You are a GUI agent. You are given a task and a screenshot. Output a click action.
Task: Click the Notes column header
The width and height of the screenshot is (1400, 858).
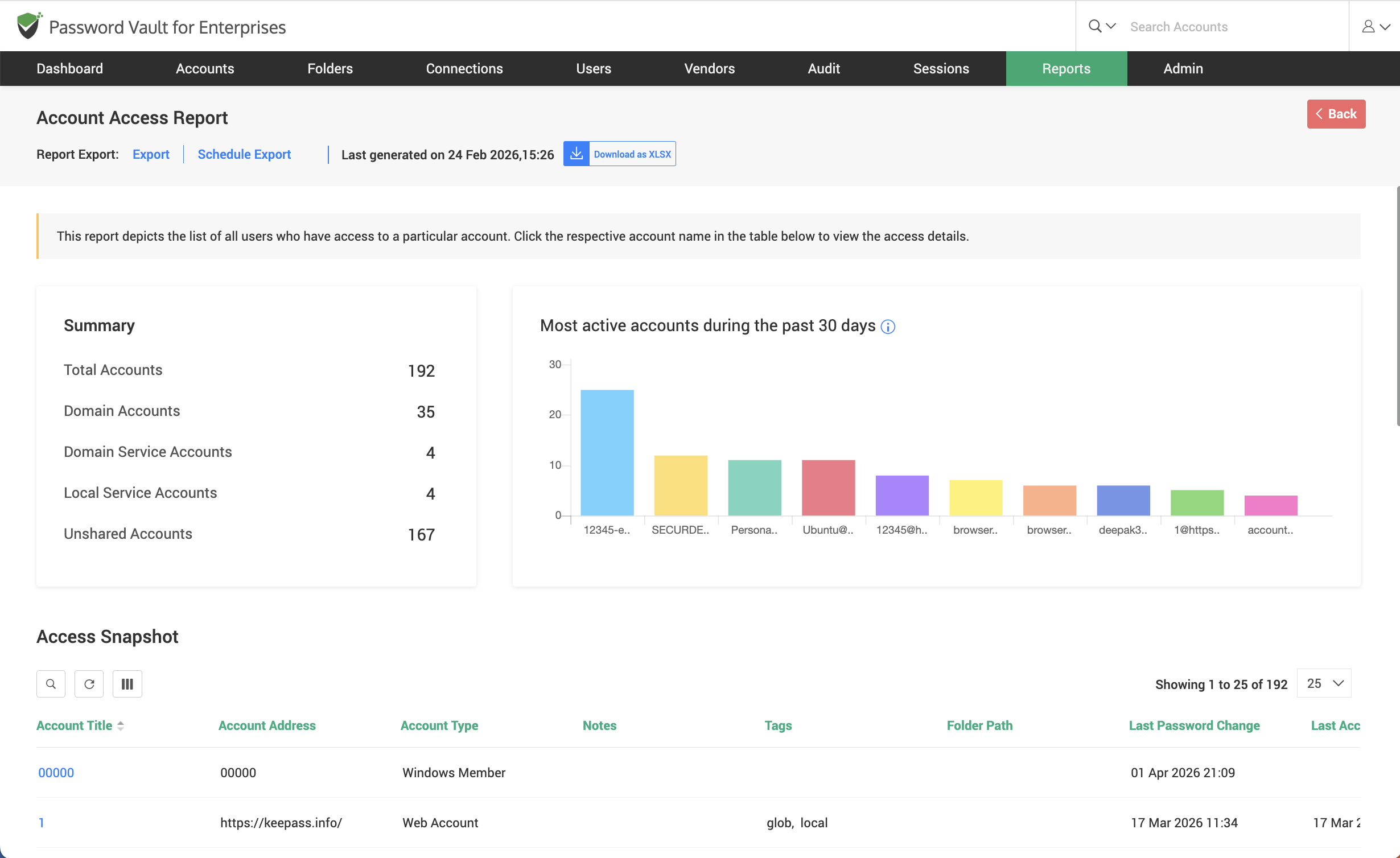pyautogui.click(x=599, y=725)
